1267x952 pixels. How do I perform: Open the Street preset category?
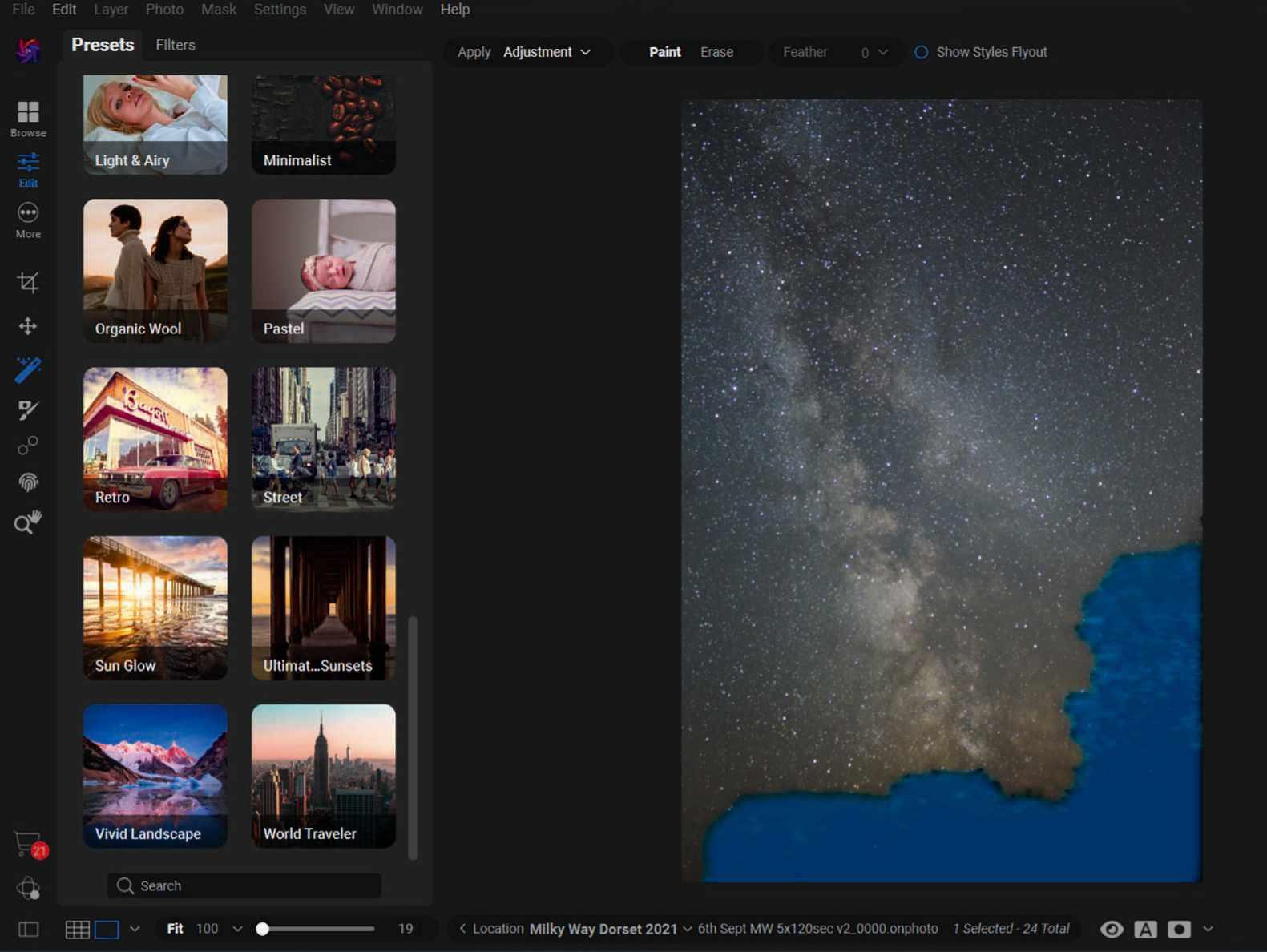(324, 439)
